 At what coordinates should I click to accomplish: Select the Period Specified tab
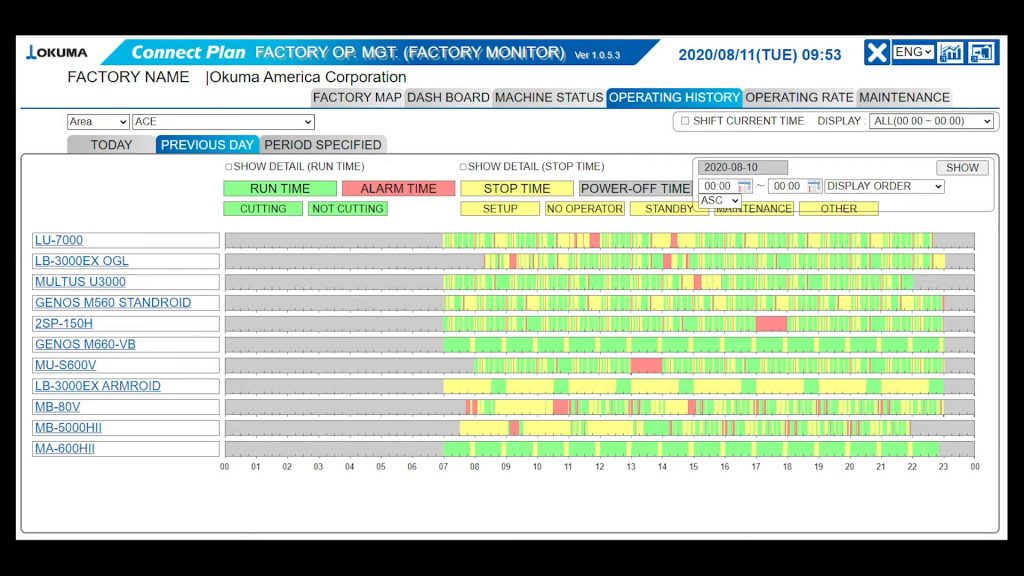click(x=323, y=145)
